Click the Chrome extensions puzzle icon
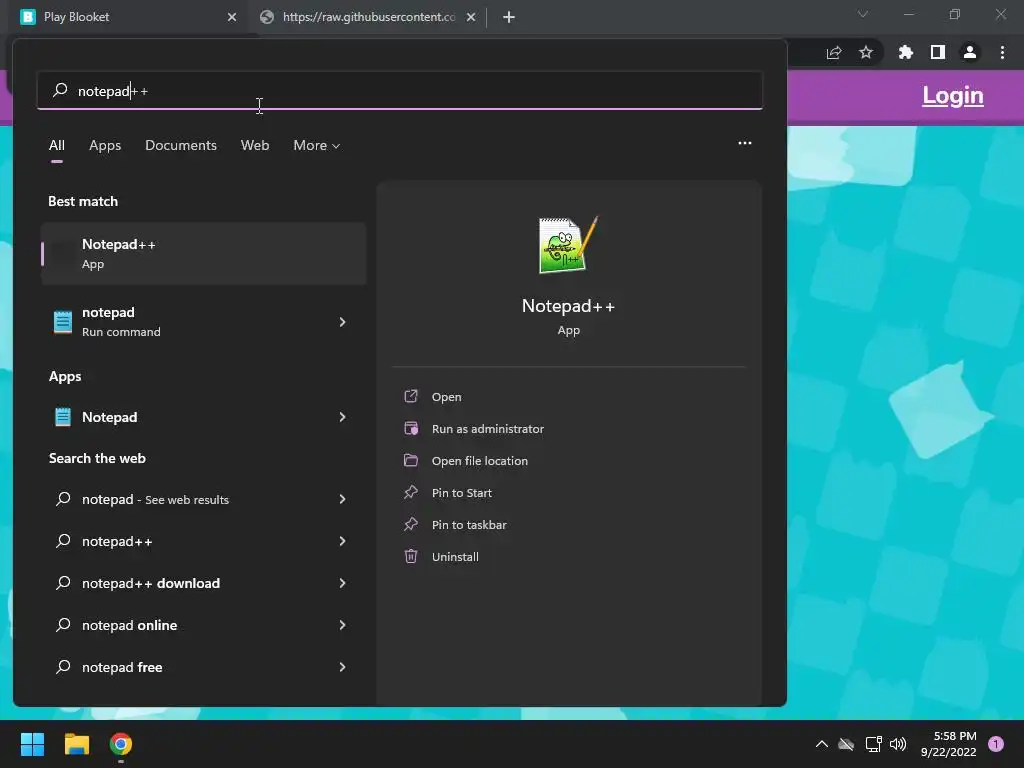 (905, 52)
